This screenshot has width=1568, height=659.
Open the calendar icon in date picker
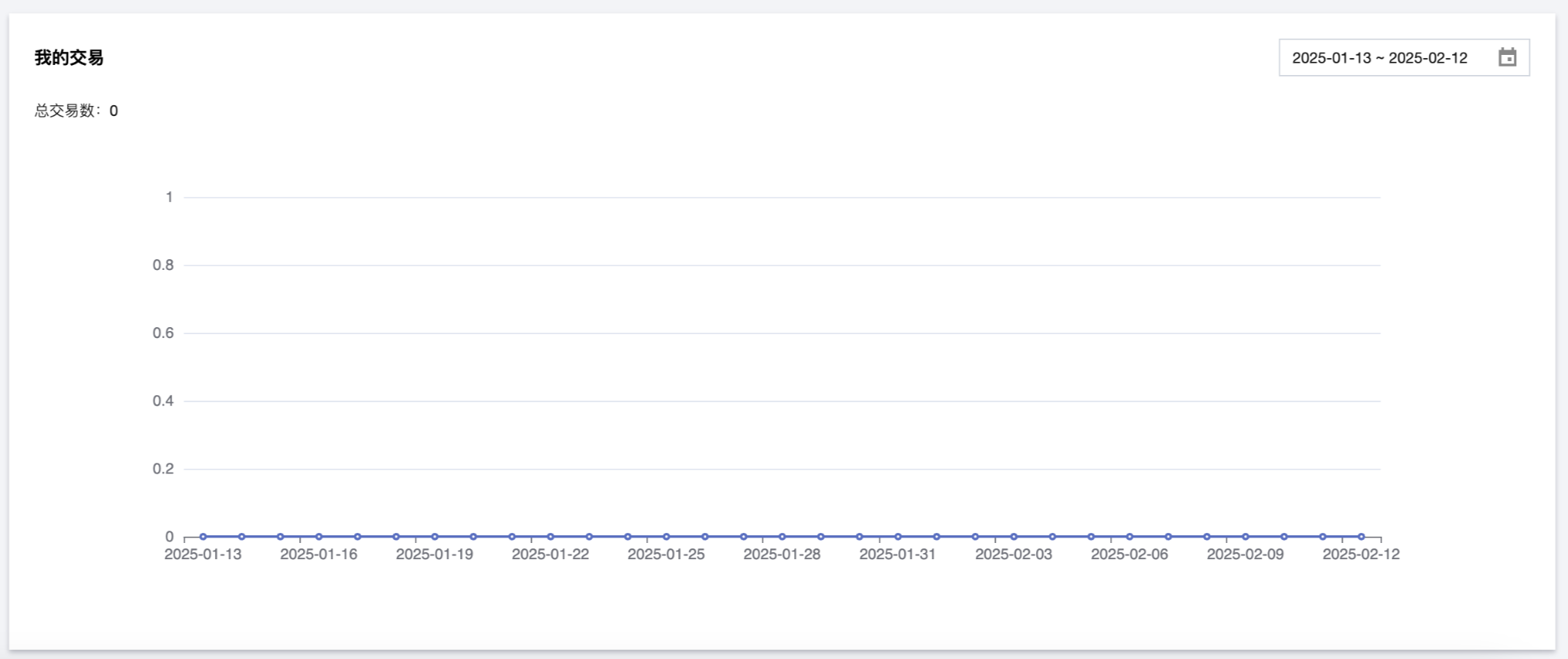tap(1507, 57)
